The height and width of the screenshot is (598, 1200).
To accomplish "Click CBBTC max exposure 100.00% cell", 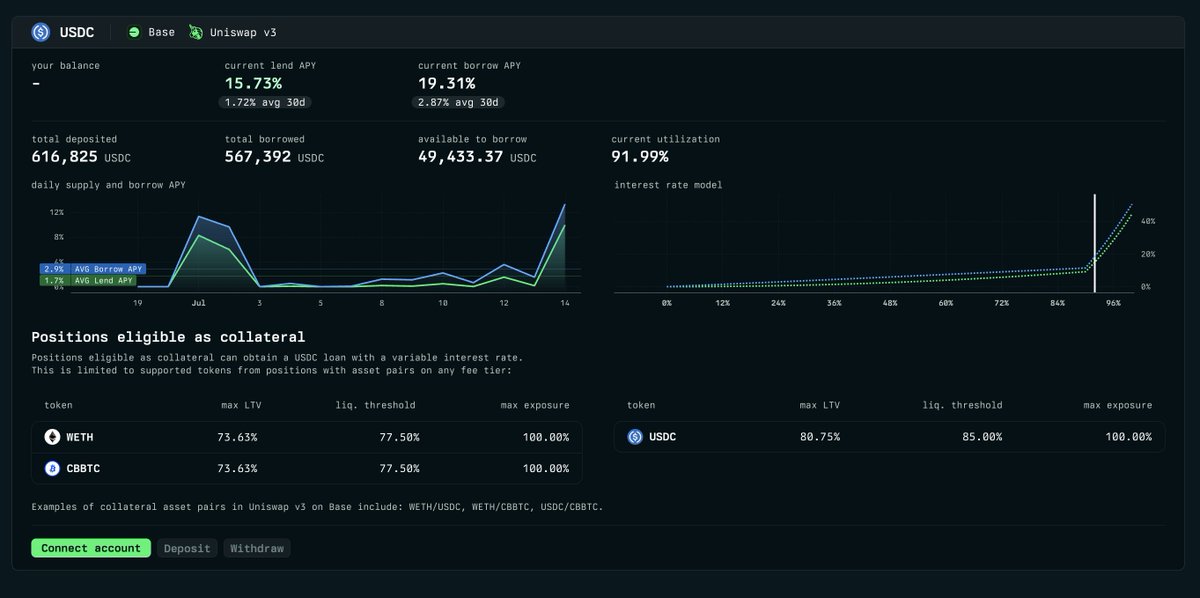I will pyautogui.click(x=546, y=468).
